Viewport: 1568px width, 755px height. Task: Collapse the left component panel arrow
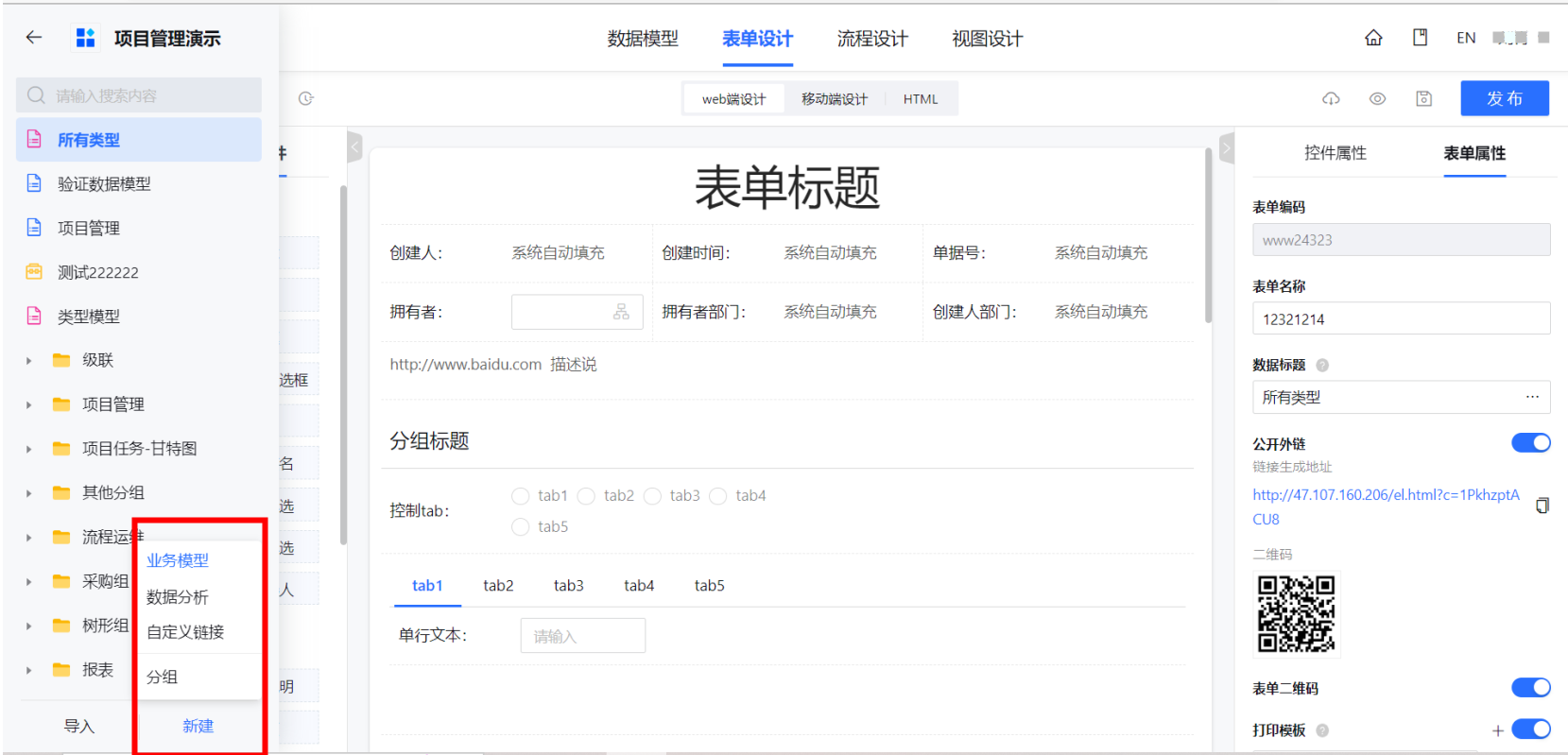coord(354,147)
